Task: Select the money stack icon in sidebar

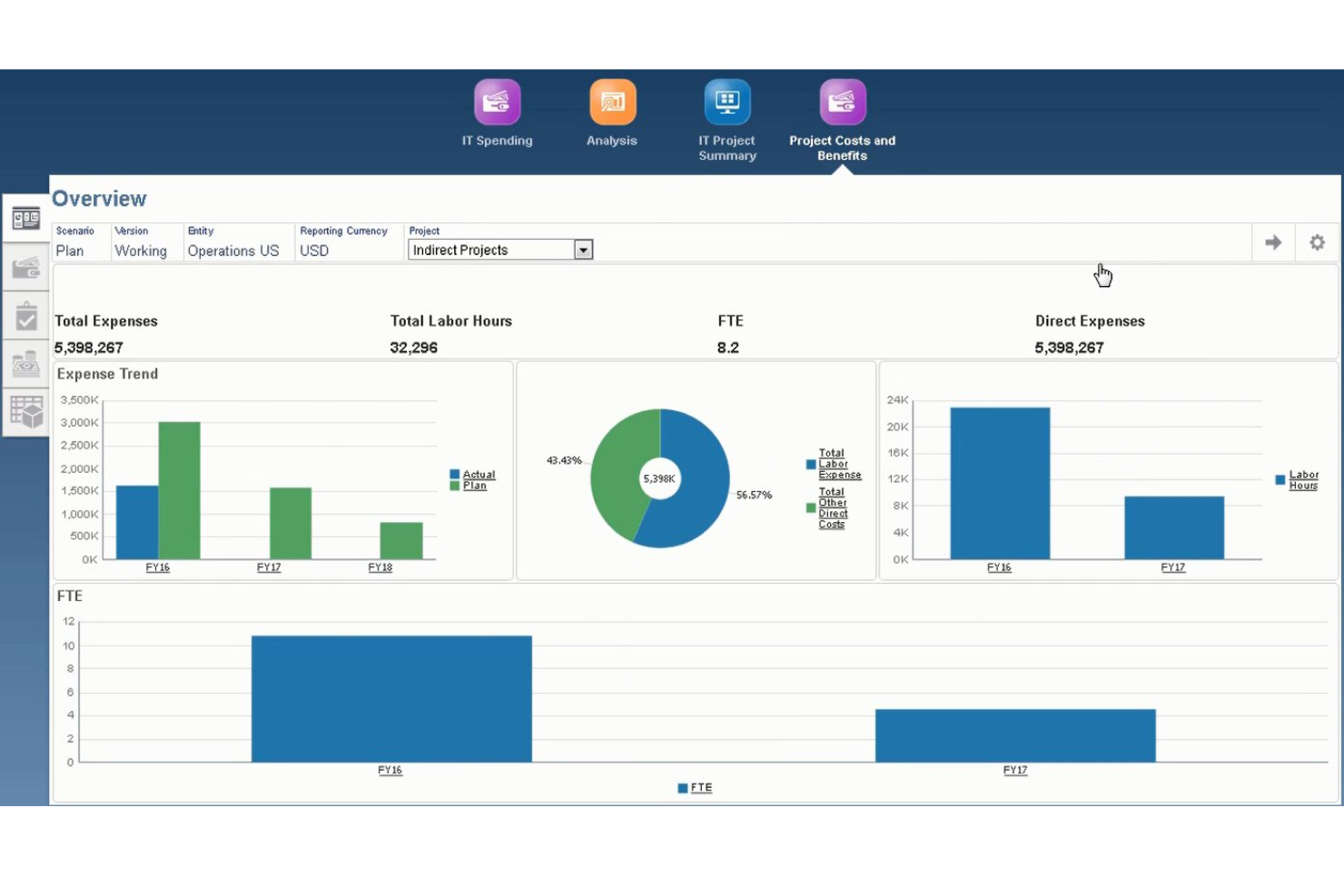Action: pyautogui.click(x=25, y=363)
